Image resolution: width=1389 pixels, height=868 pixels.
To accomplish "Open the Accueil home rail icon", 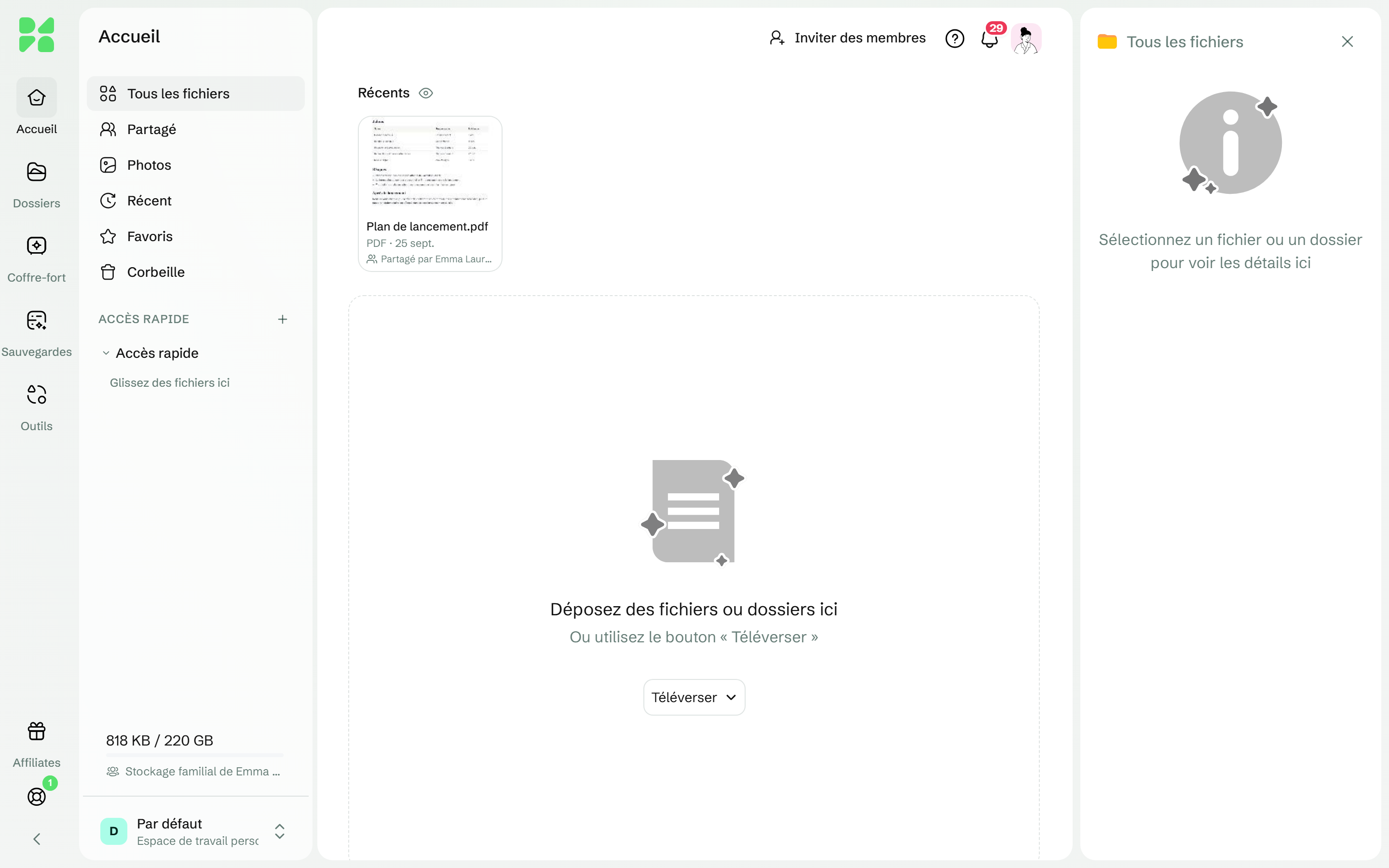I will pyautogui.click(x=36, y=97).
